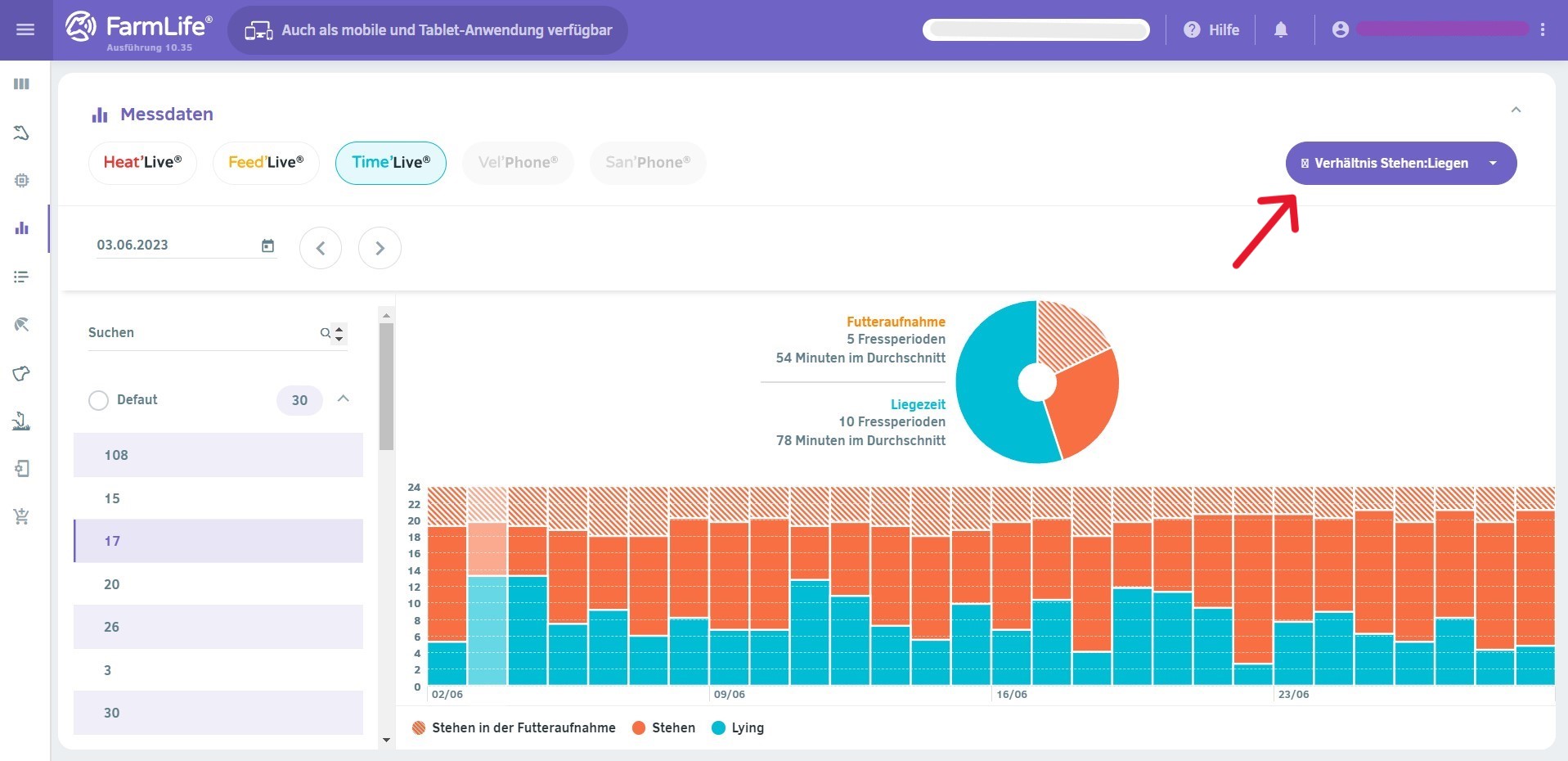Click the animal list scrollbar
Screen dimensions: 1568x761
[x=387, y=386]
